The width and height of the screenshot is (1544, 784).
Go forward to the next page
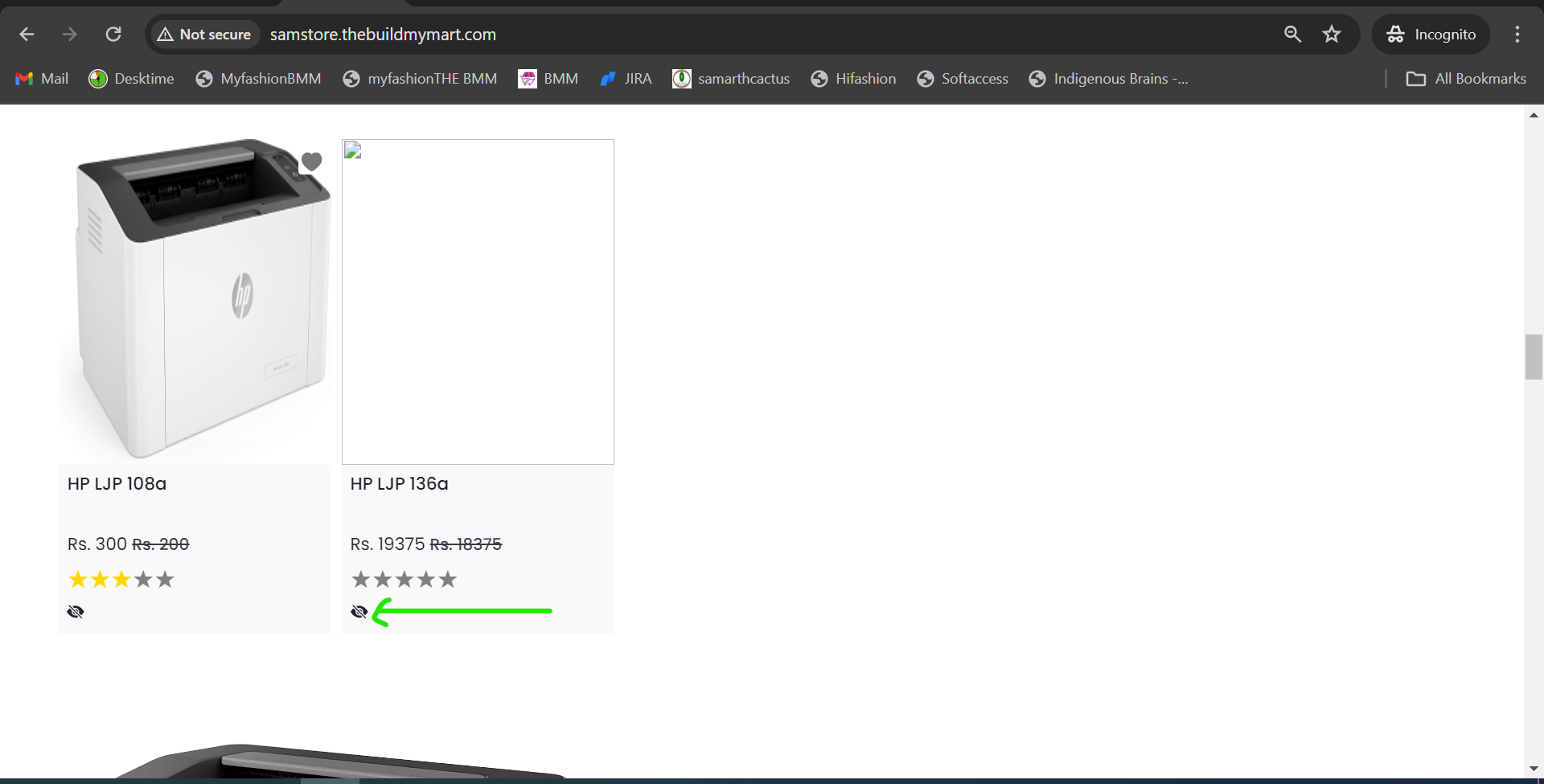(x=70, y=34)
